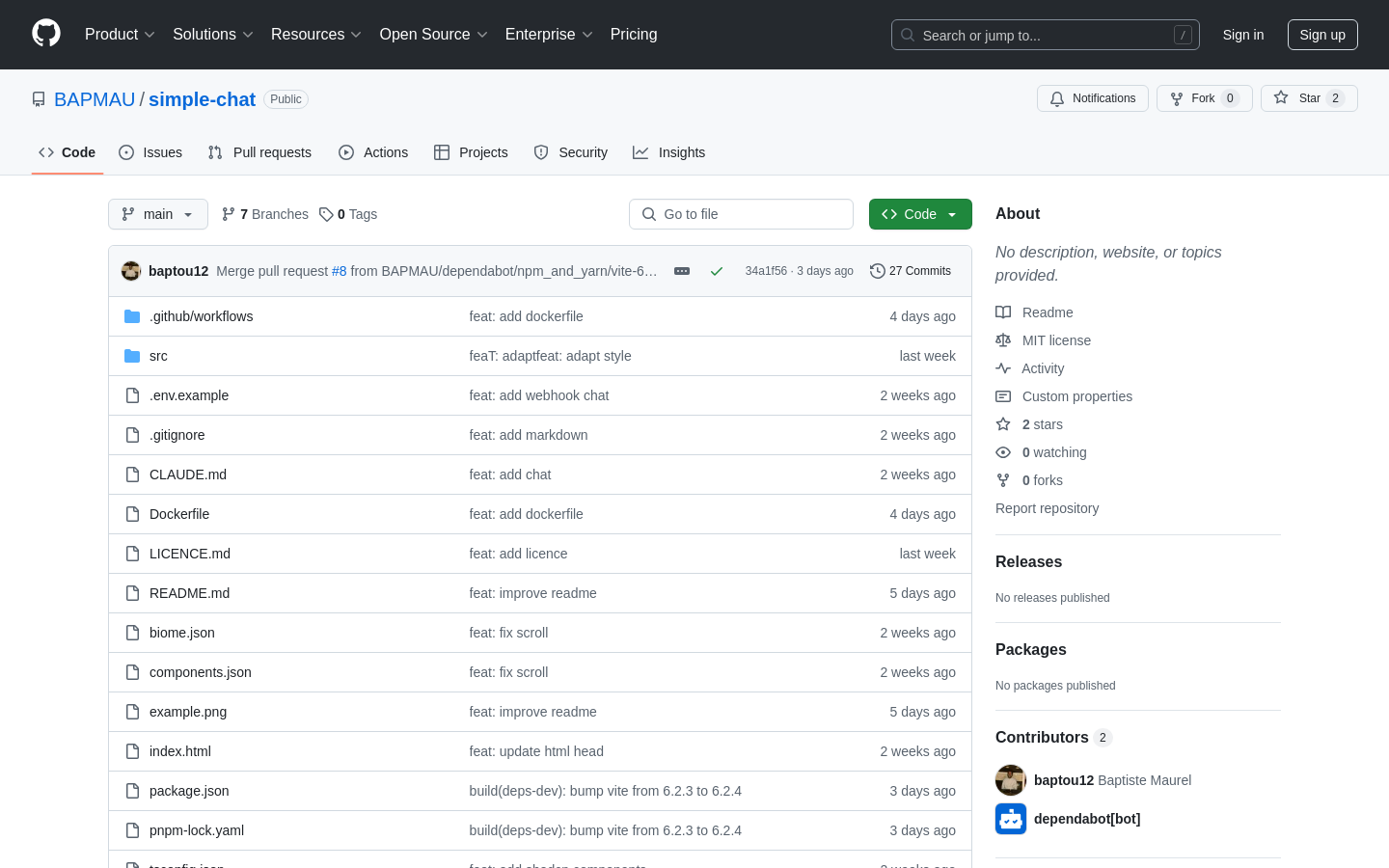Open the Releases heading link
The height and width of the screenshot is (868, 1389).
pyautogui.click(x=1028, y=562)
